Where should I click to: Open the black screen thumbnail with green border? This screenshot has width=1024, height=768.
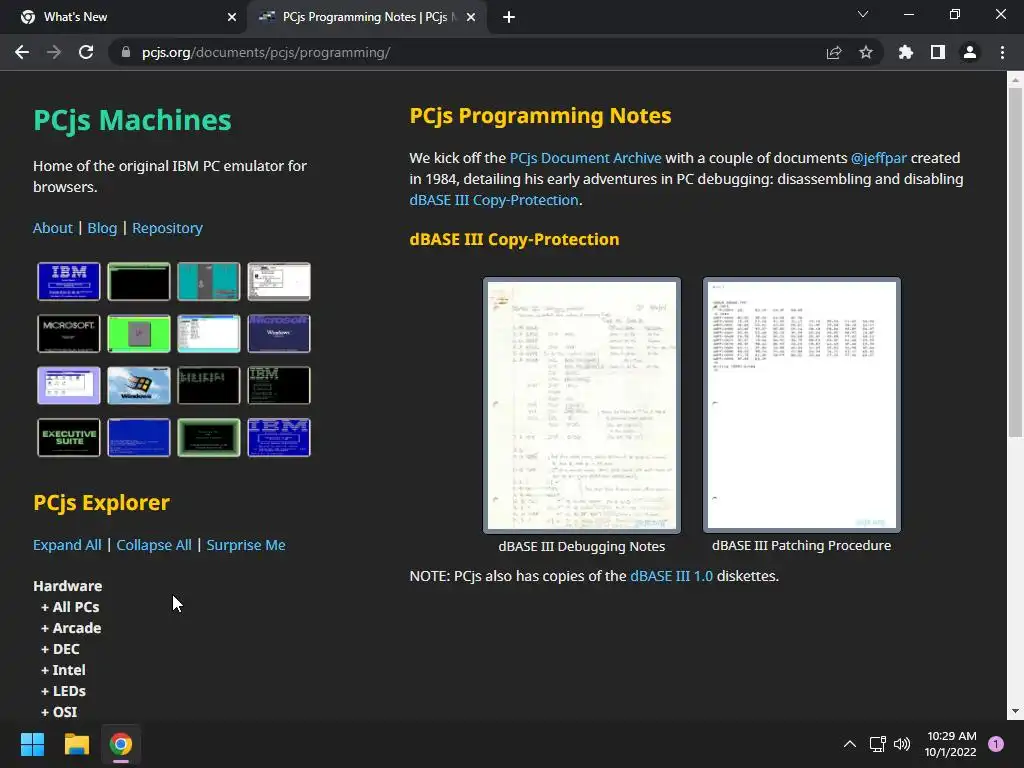tap(138, 281)
